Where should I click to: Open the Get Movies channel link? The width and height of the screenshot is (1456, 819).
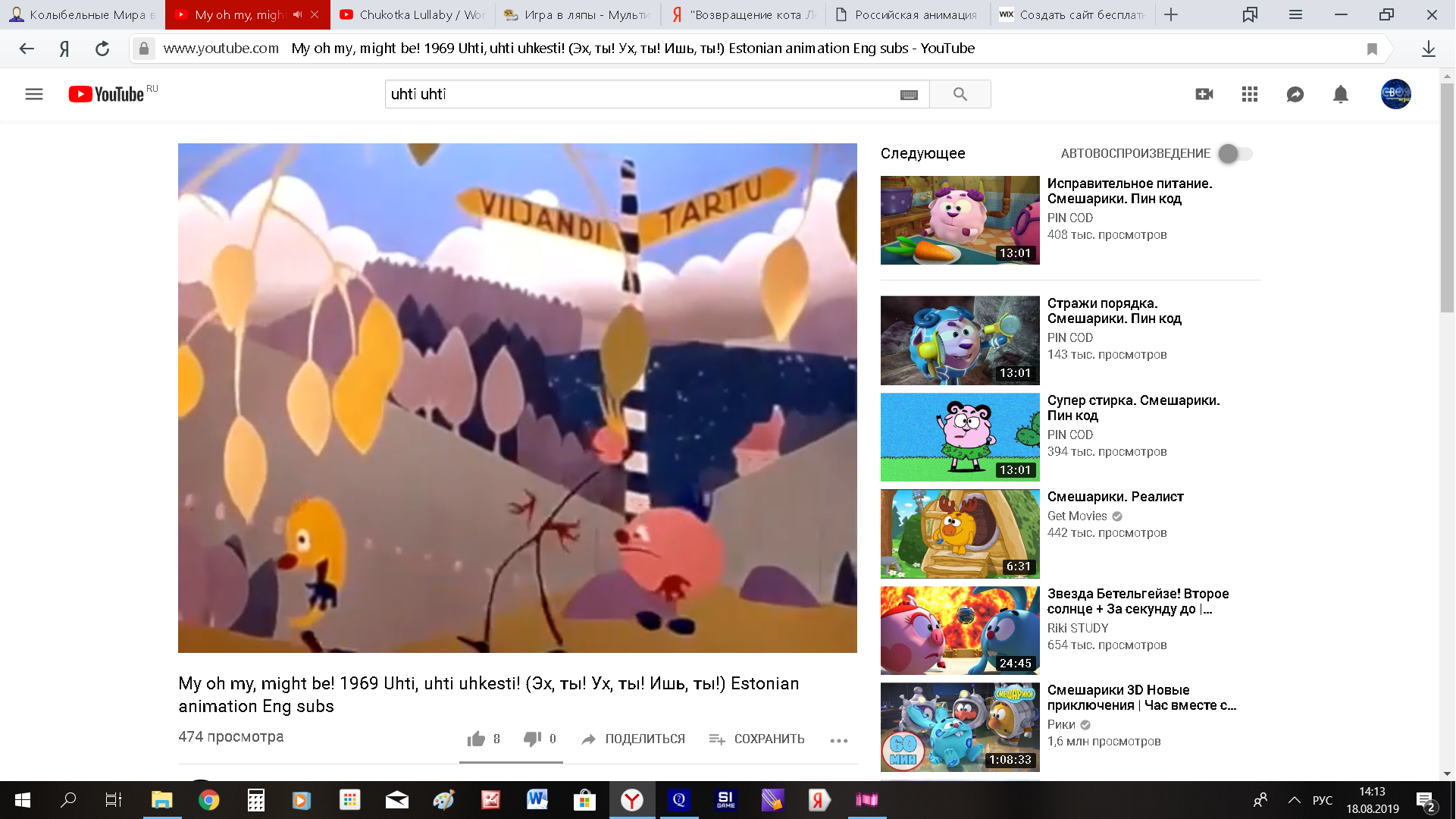coord(1077,516)
